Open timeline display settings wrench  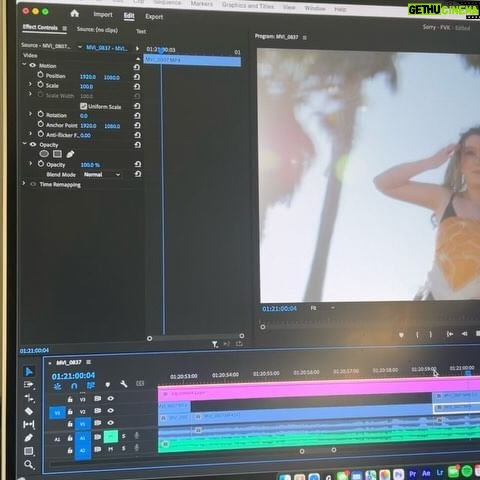pyautogui.click(x=124, y=384)
